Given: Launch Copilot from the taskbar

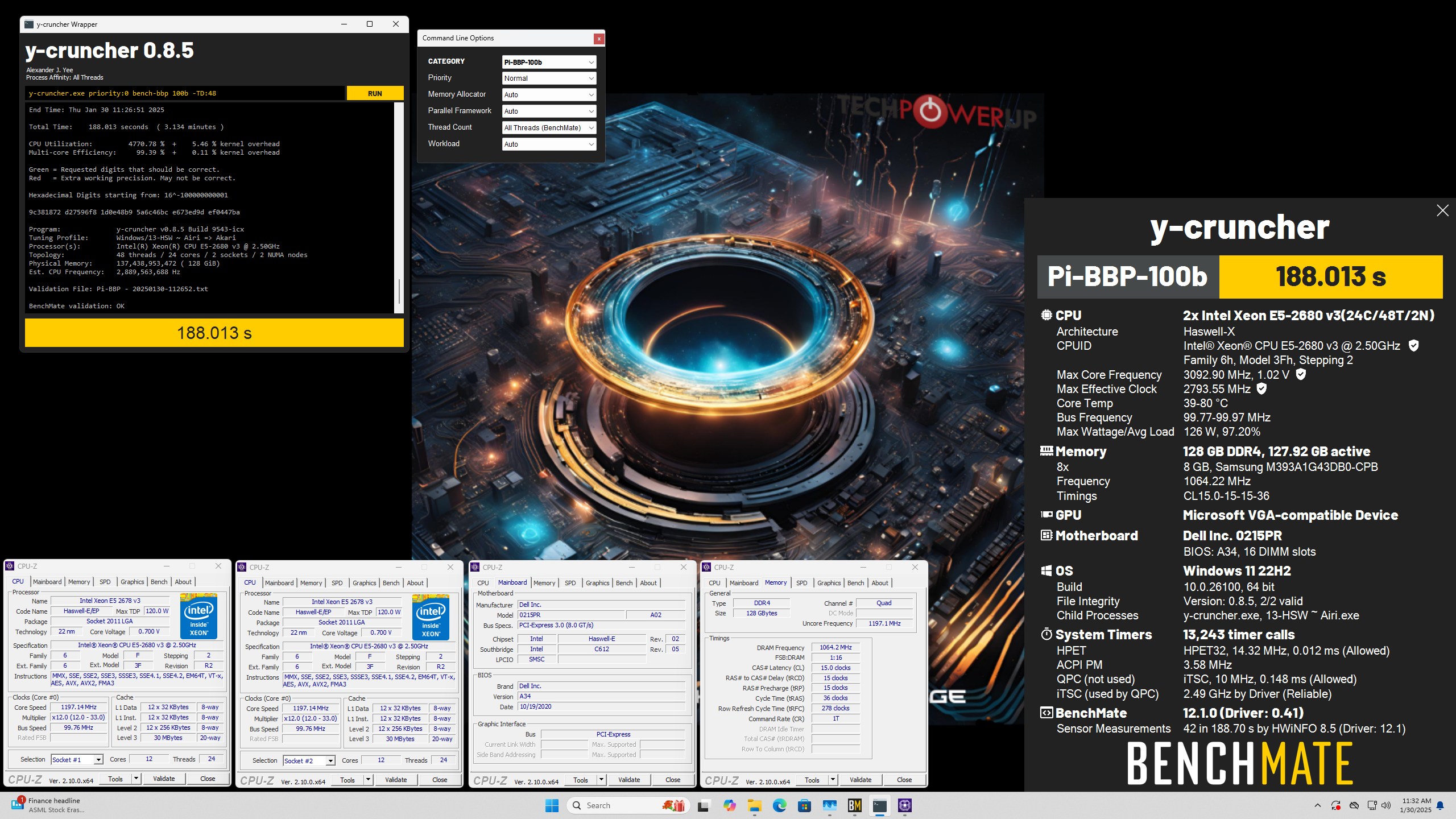Looking at the screenshot, I should pyautogui.click(x=729, y=805).
